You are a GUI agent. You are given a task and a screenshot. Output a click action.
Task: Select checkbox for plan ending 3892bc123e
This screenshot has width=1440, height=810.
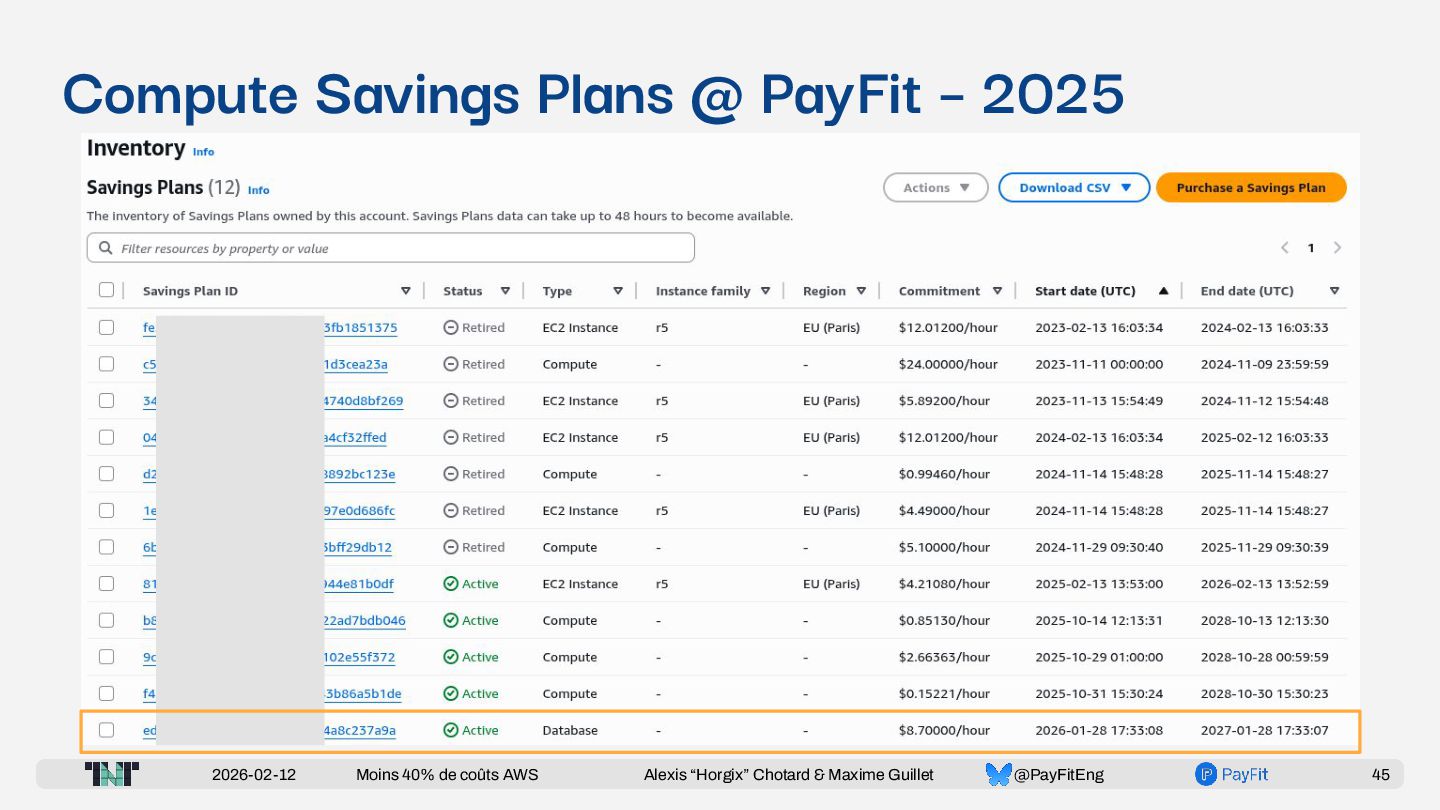pyautogui.click(x=106, y=473)
